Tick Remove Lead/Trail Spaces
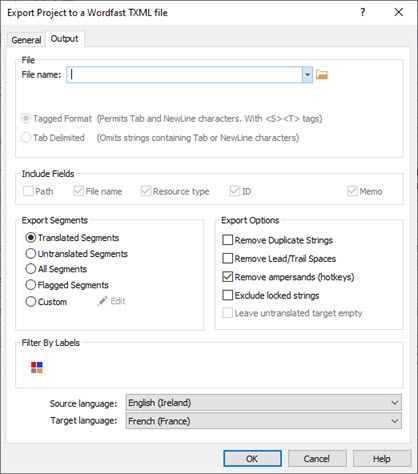 (227, 258)
